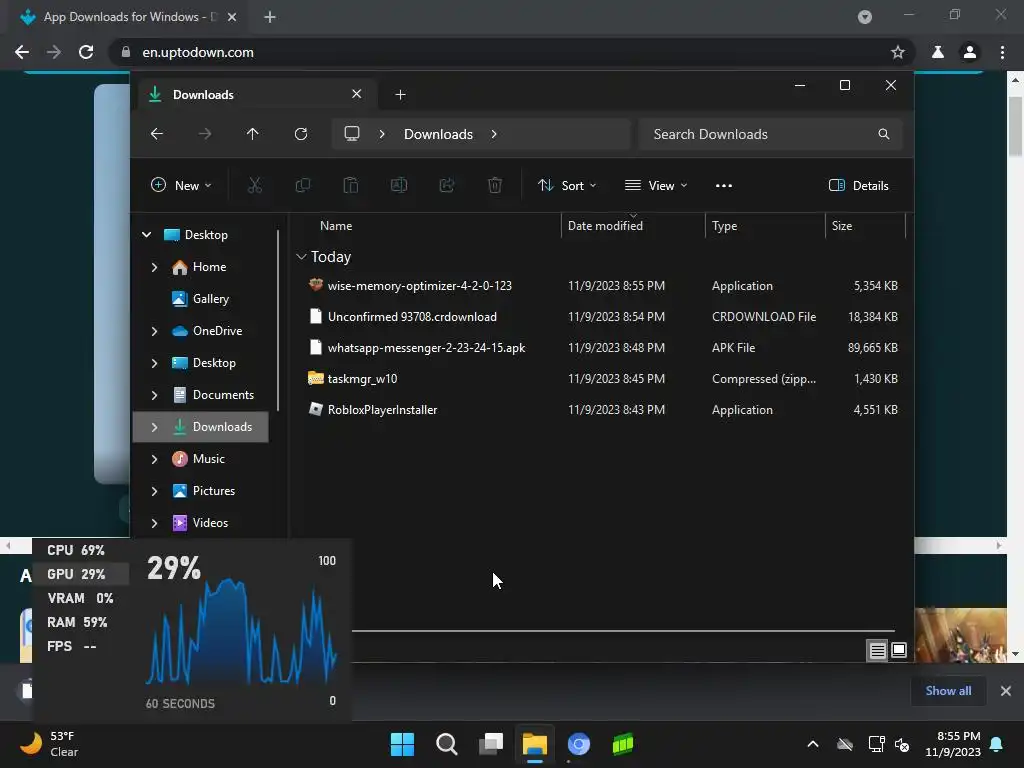Image resolution: width=1024 pixels, height=768 pixels.
Task: Collapse the Today group
Action: tap(301, 257)
